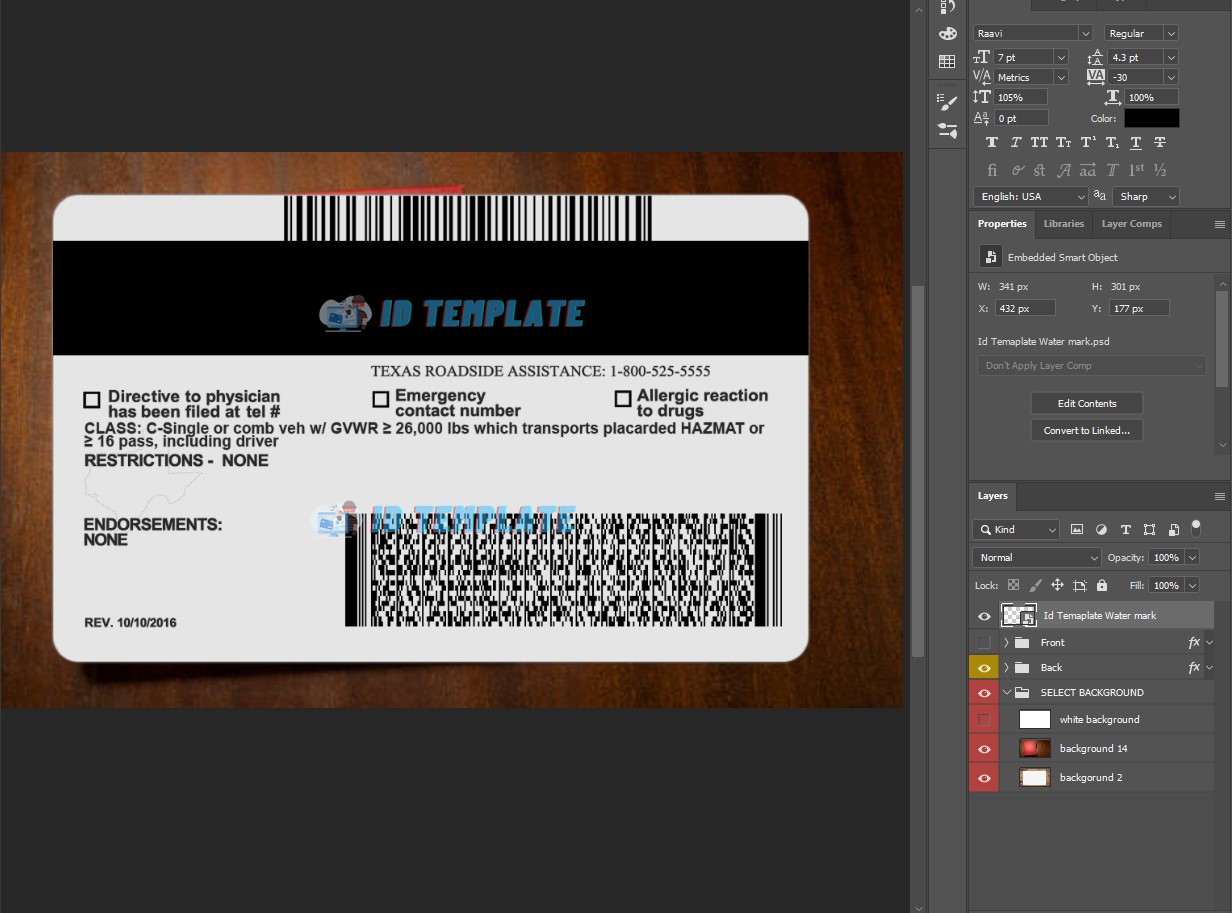Hide the SELECT BACKGROUND group
The image size is (1232, 913).
pos(984,693)
